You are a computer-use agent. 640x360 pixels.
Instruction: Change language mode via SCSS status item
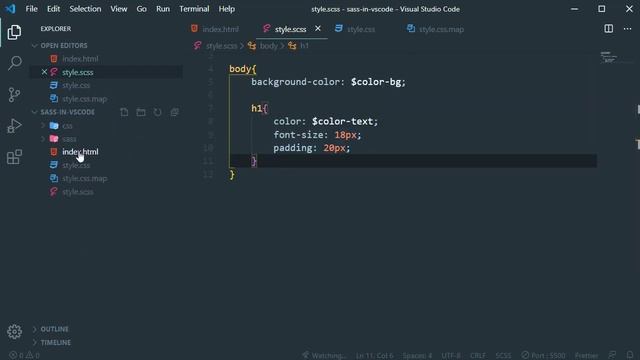[503, 356]
